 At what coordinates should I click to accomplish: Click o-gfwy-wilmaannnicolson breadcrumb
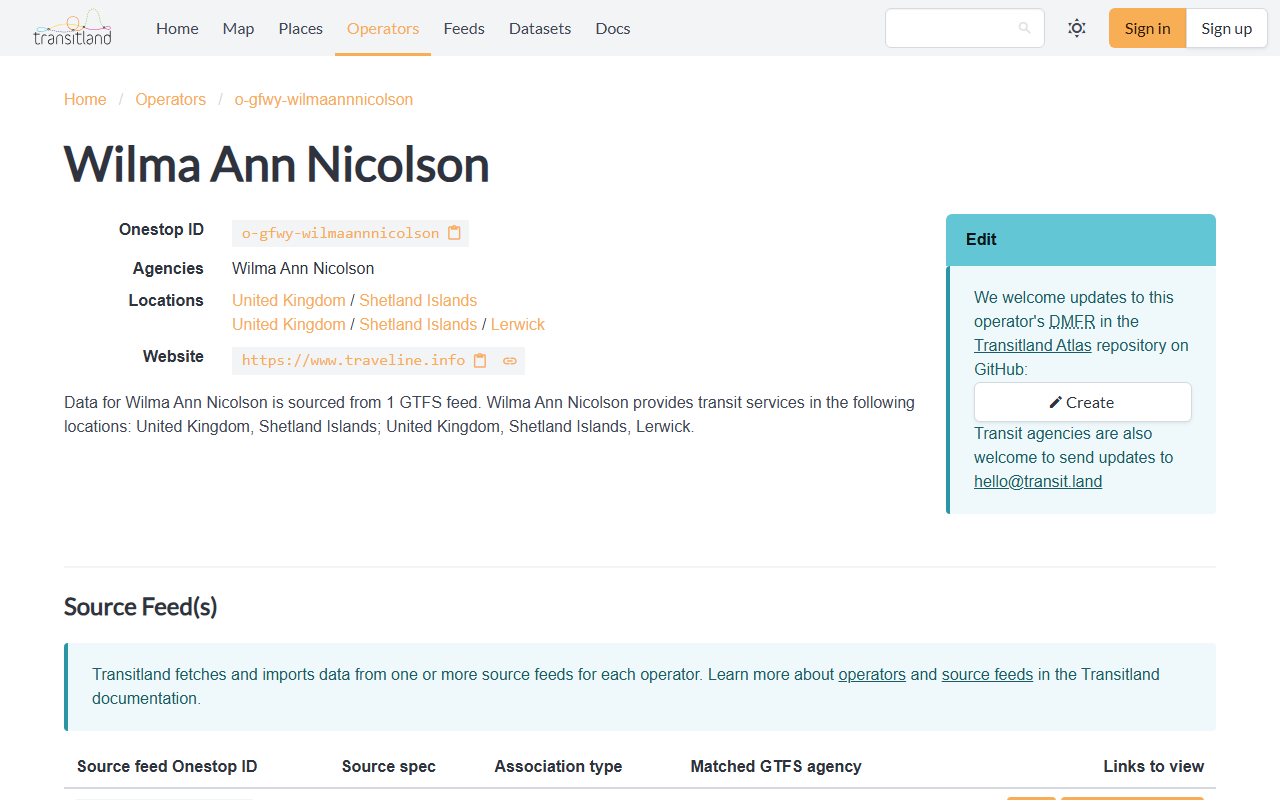[324, 100]
